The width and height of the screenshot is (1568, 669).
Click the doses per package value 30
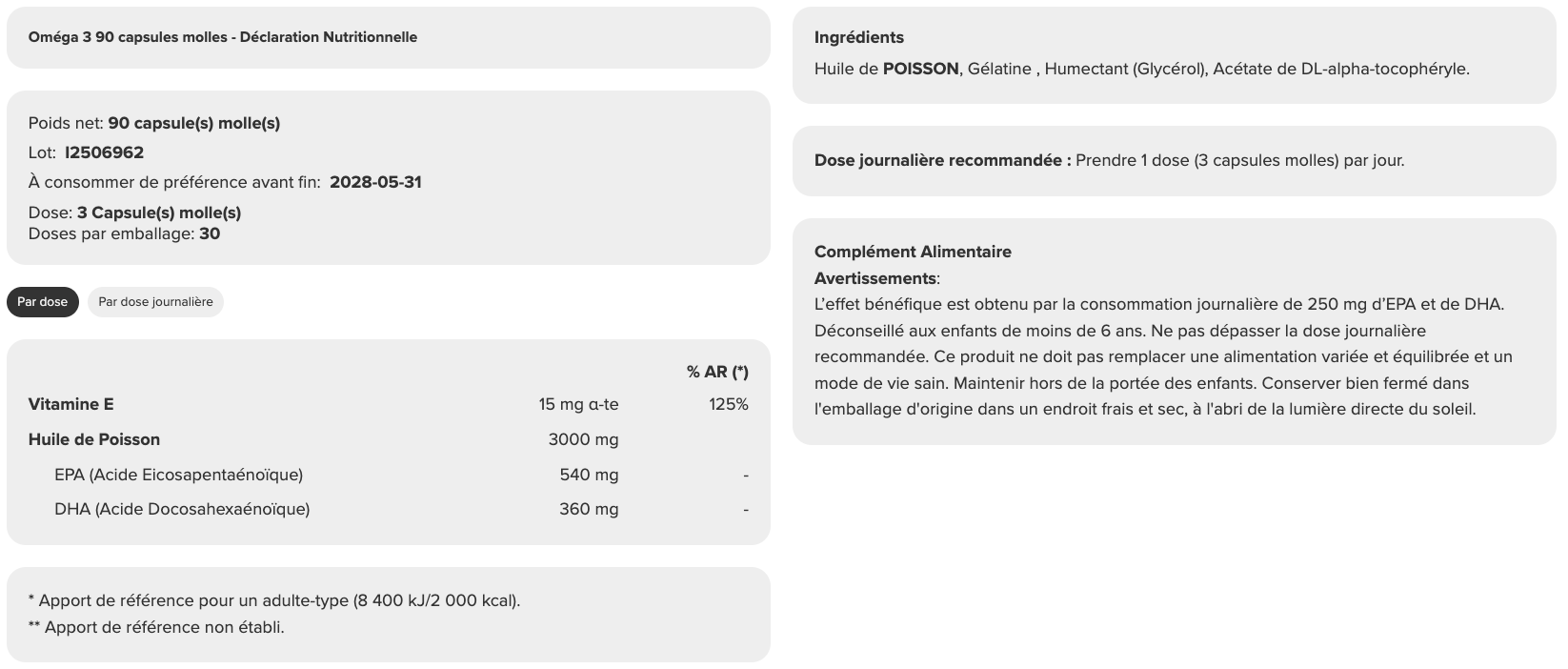[210, 233]
